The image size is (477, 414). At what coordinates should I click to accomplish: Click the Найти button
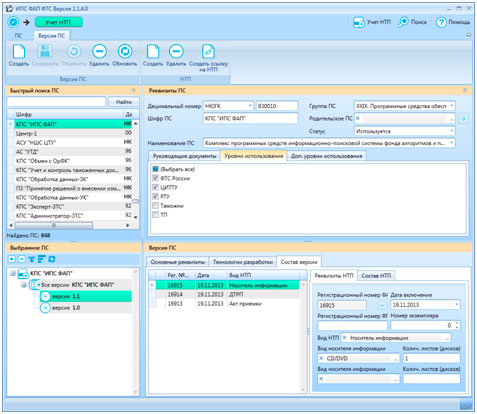(x=124, y=102)
